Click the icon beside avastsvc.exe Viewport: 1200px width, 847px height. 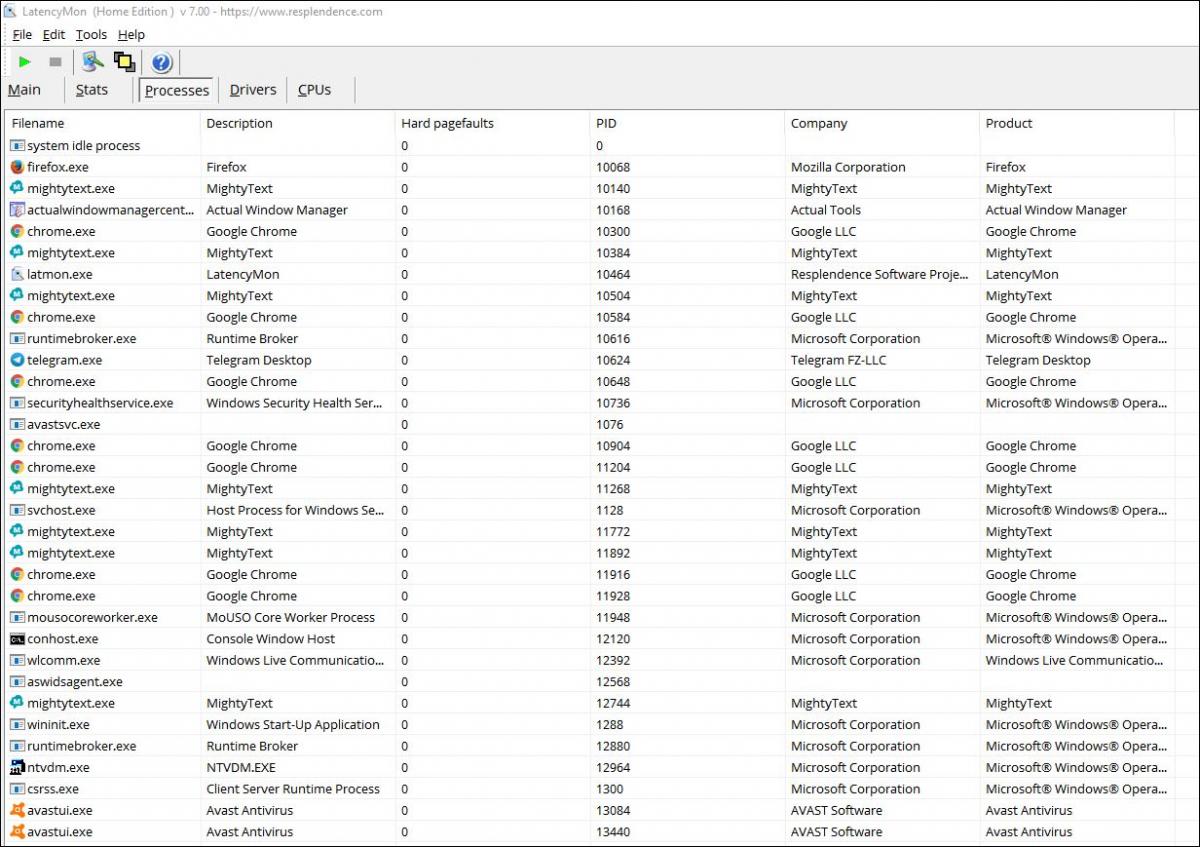pos(17,424)
